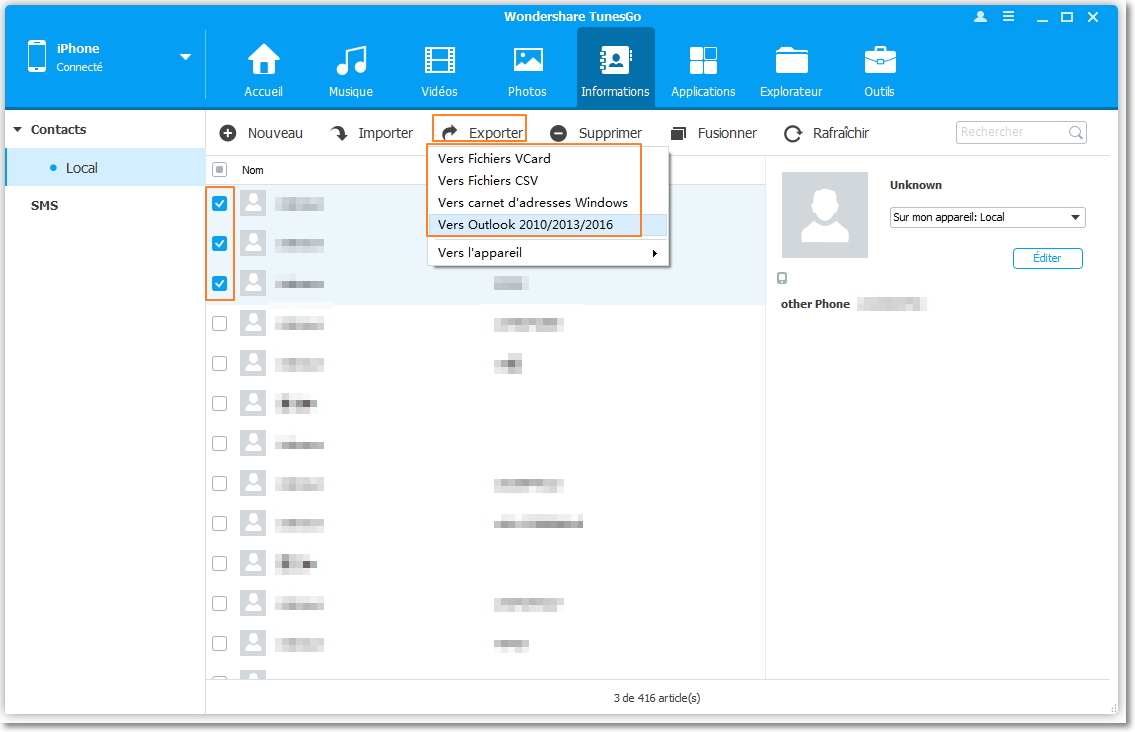
Task: Open the Musique tab
Action: tap(351, 70)
